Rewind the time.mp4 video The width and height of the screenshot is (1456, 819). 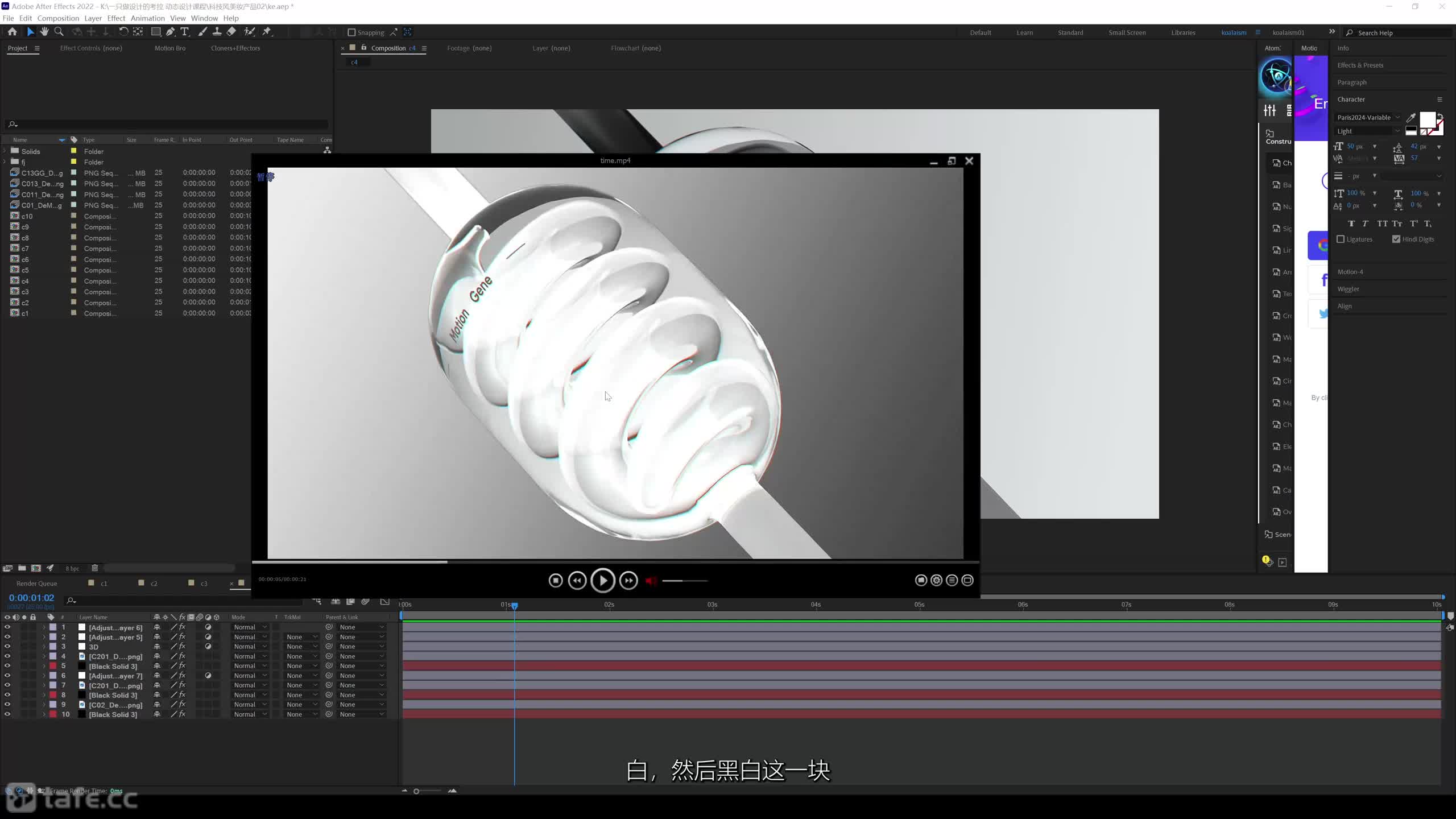pyautogui.click(x=577, y=580)
